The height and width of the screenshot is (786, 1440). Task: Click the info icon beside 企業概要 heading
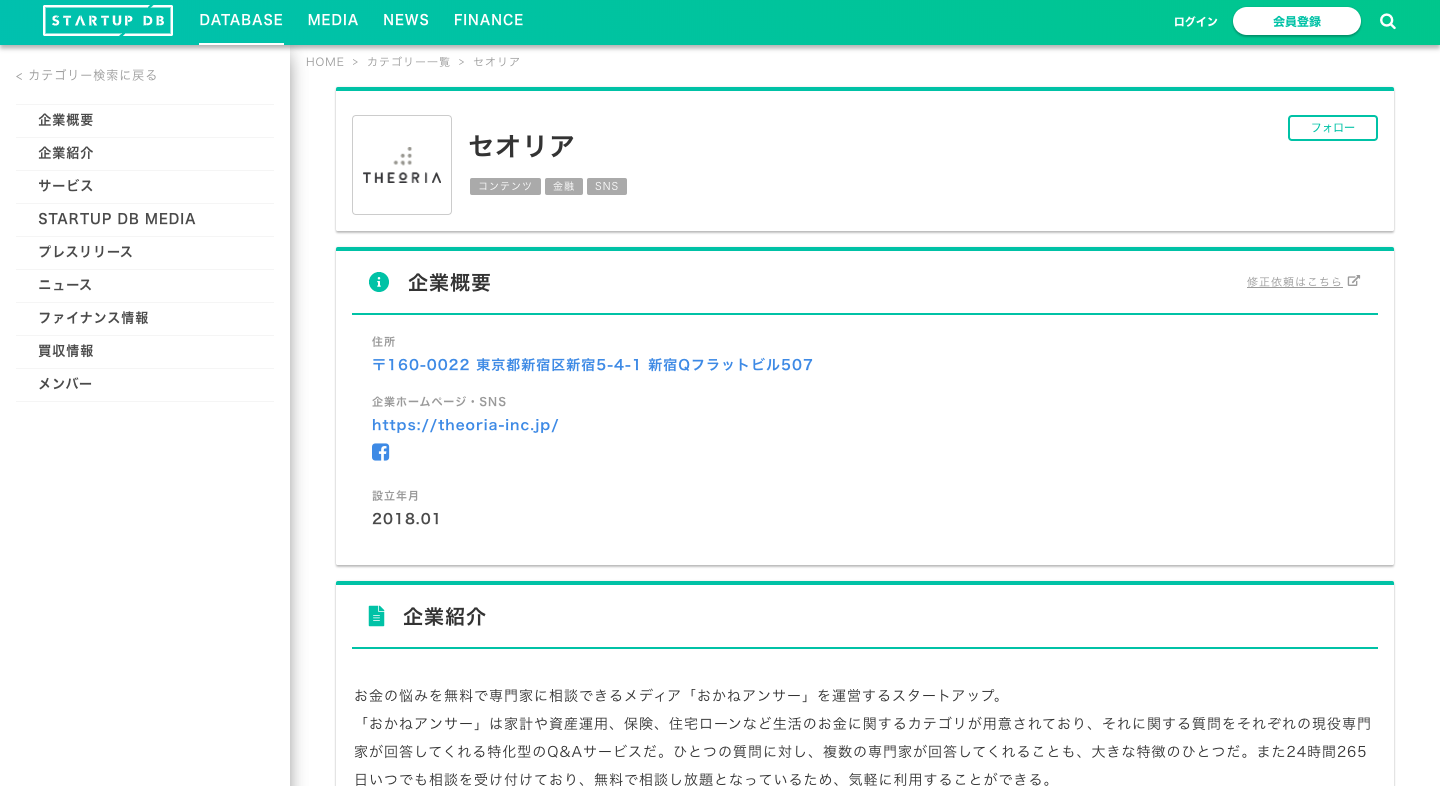point(379,282)
